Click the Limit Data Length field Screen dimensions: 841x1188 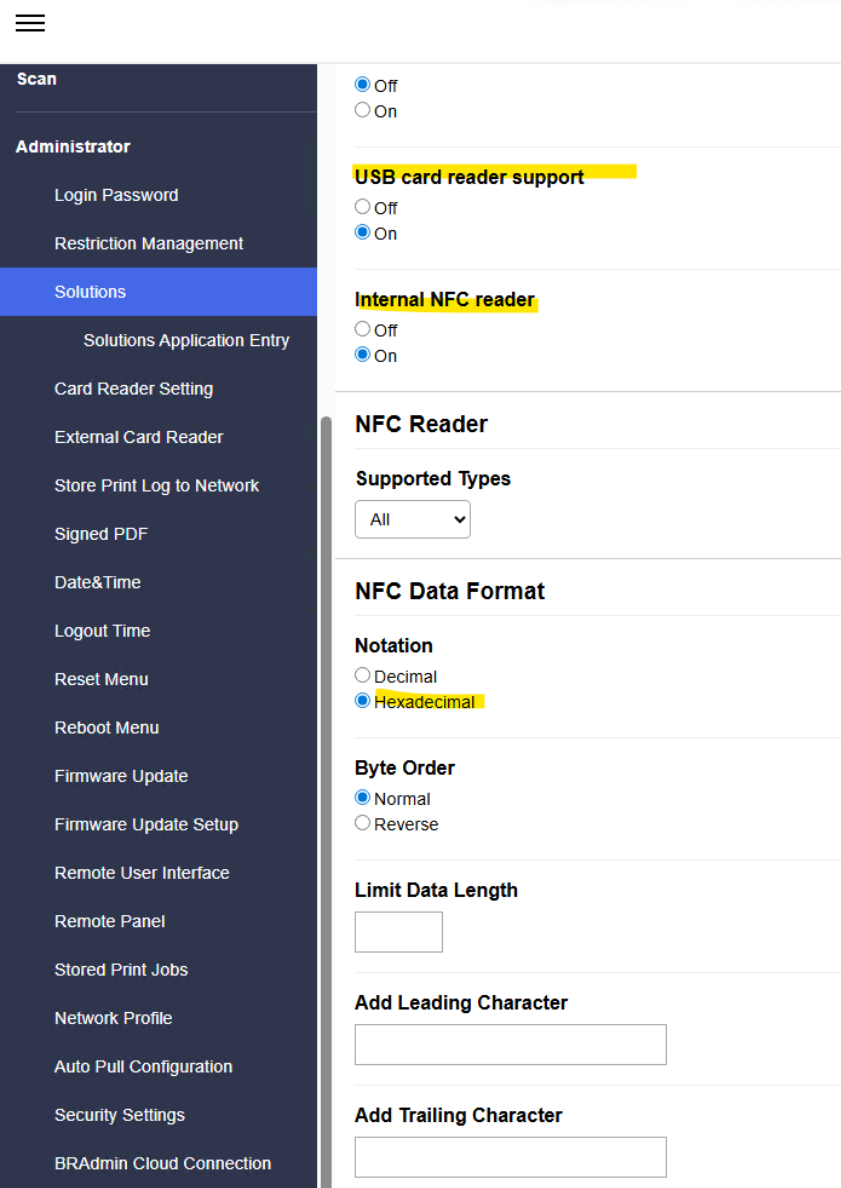click(x=399, y=932)
